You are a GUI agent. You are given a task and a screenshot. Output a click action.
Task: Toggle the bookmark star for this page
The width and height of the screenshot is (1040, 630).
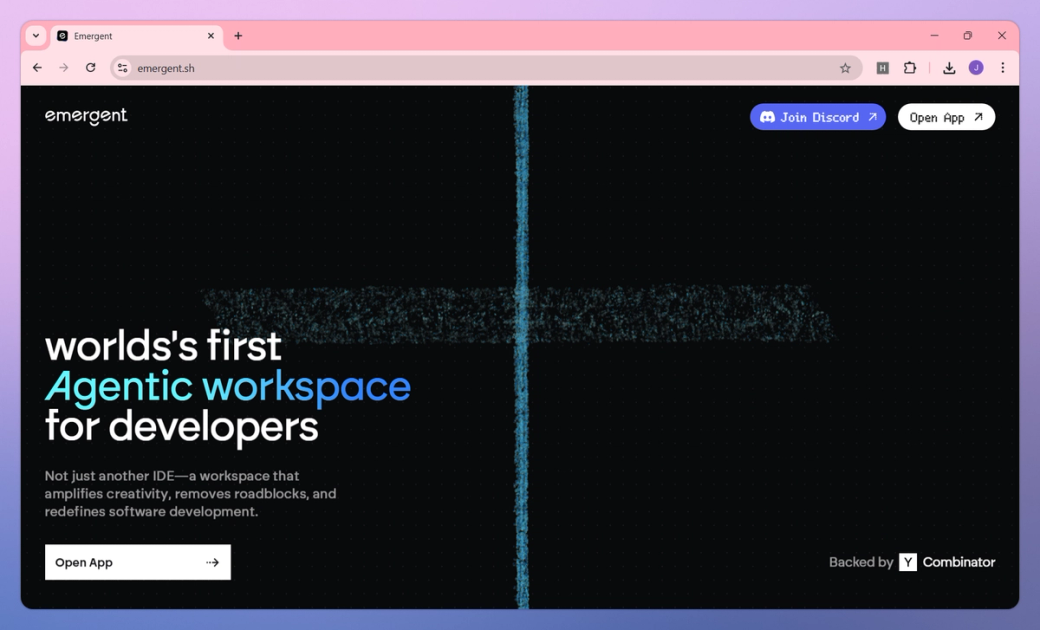[x=844, y=68]
